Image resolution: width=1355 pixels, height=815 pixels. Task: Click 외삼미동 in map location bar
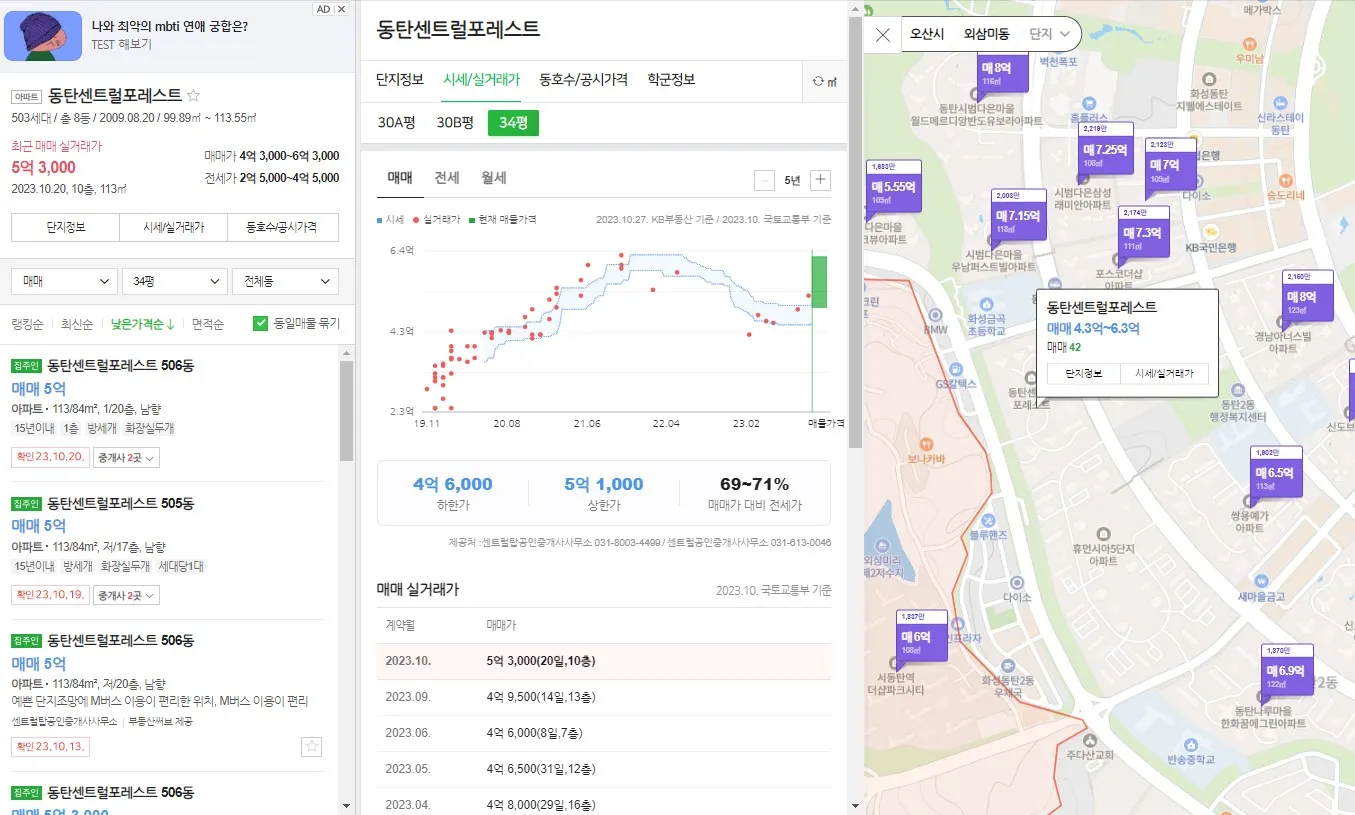987,34
